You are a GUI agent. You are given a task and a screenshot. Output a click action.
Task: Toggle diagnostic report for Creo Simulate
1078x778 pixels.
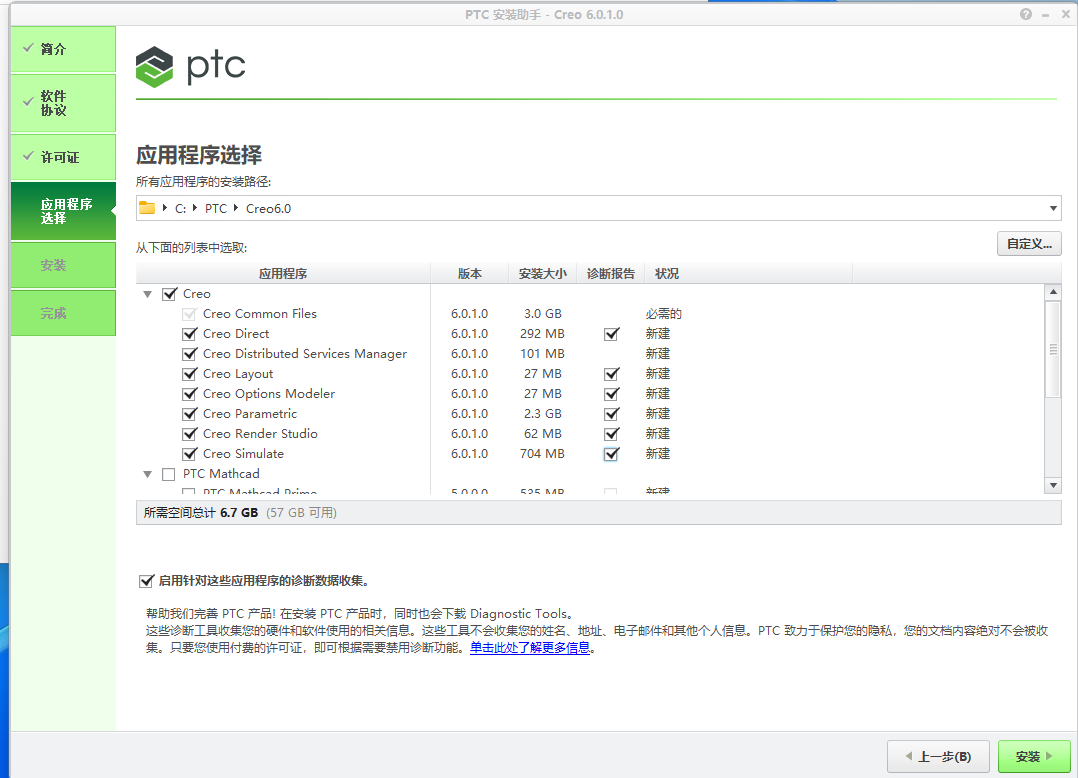point(611,454)
